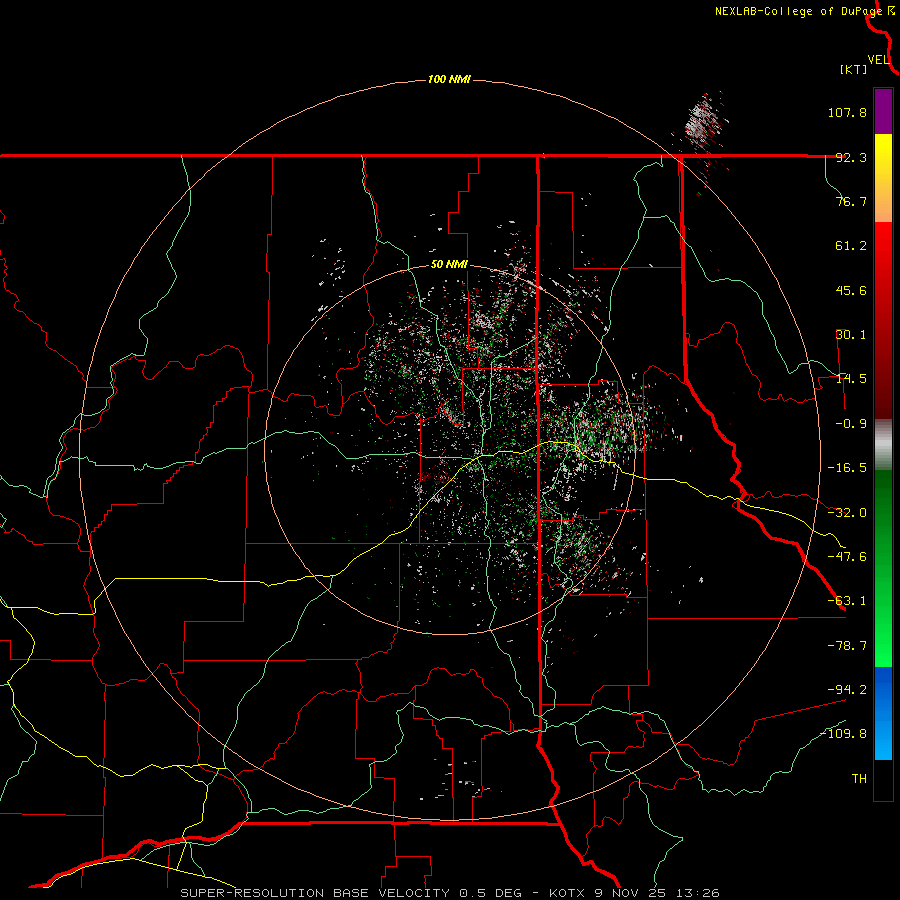Select the TH legend label
Image resolution: width=900 pixels, height=900 pixels.
859,779
